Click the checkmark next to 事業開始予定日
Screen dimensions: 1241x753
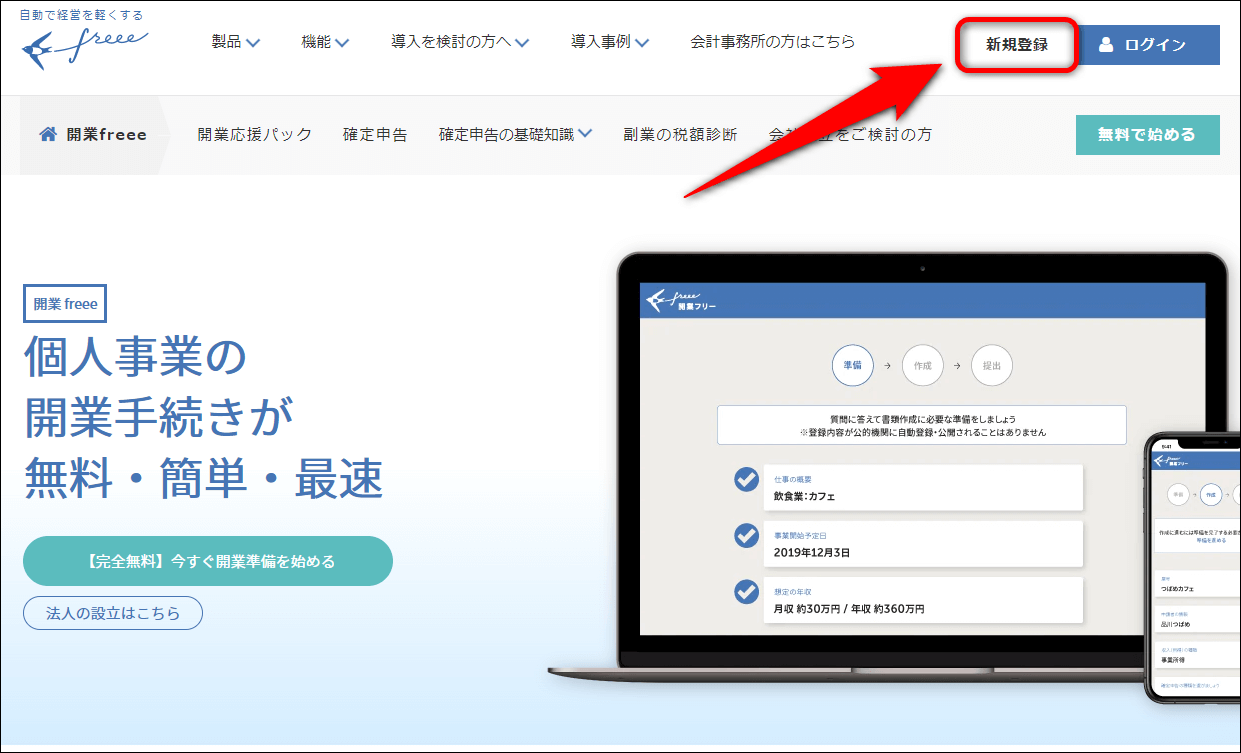tap(746, 536)
